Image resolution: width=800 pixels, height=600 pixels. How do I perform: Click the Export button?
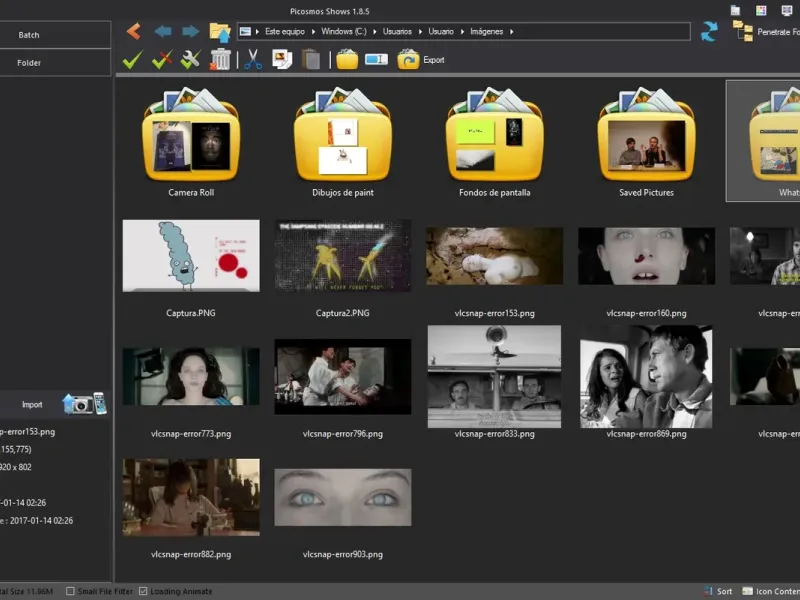[421, 60]
